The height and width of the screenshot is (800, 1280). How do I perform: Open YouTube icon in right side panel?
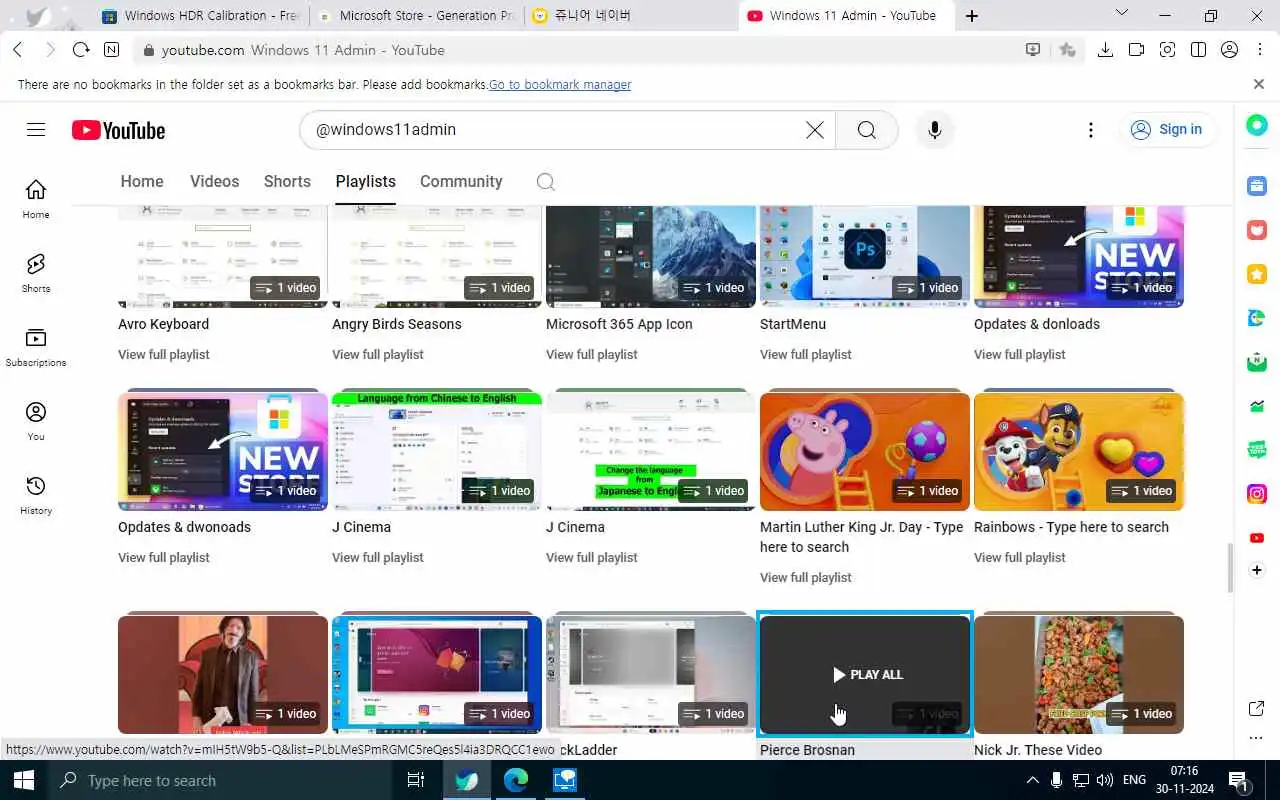tap(1257, 538)
